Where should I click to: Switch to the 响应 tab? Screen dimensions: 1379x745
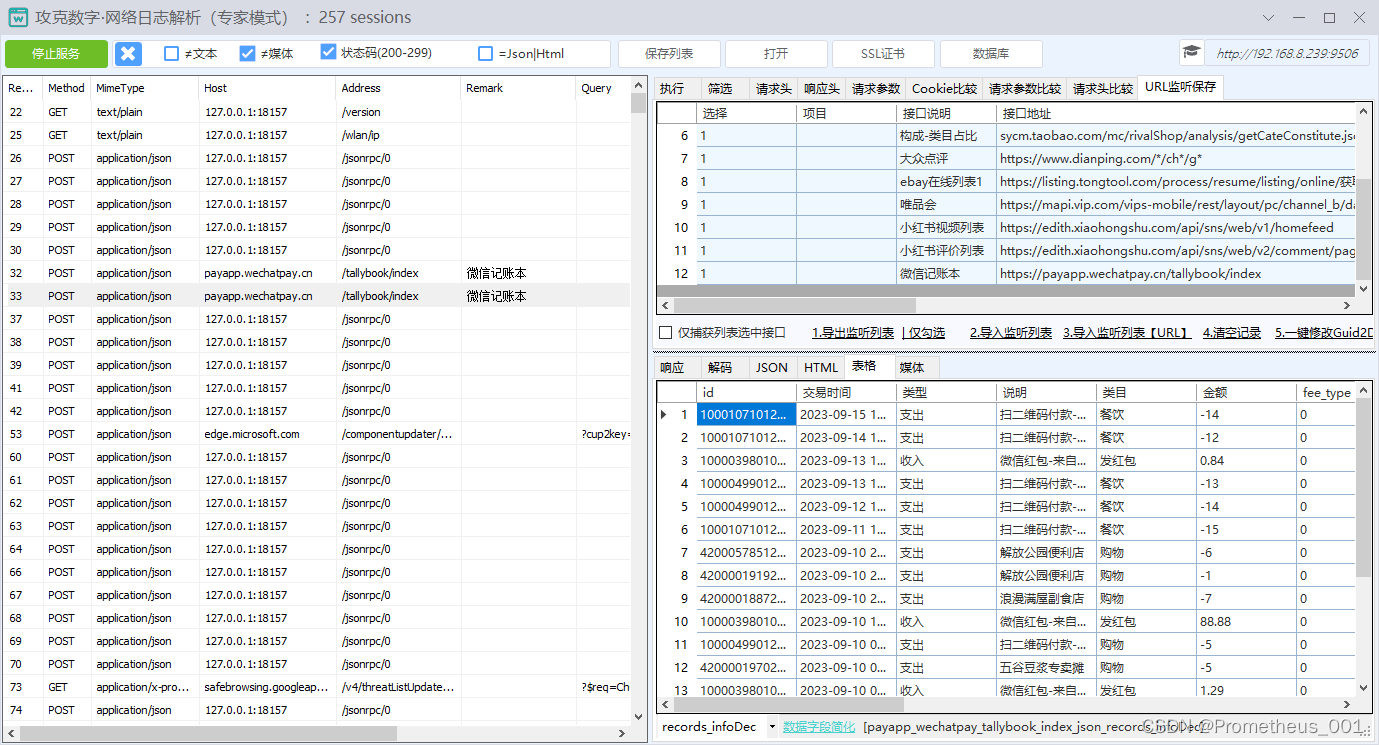pos(672,368)
